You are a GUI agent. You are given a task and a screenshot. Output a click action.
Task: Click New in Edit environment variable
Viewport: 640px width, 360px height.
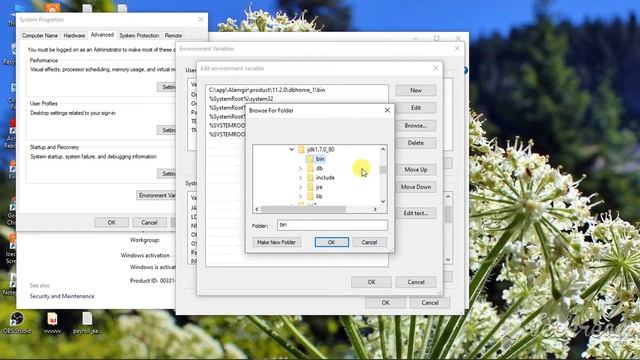point(416,90)
